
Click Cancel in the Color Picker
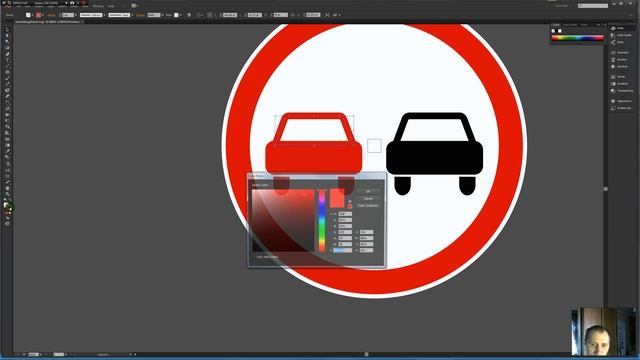point(368,199)
